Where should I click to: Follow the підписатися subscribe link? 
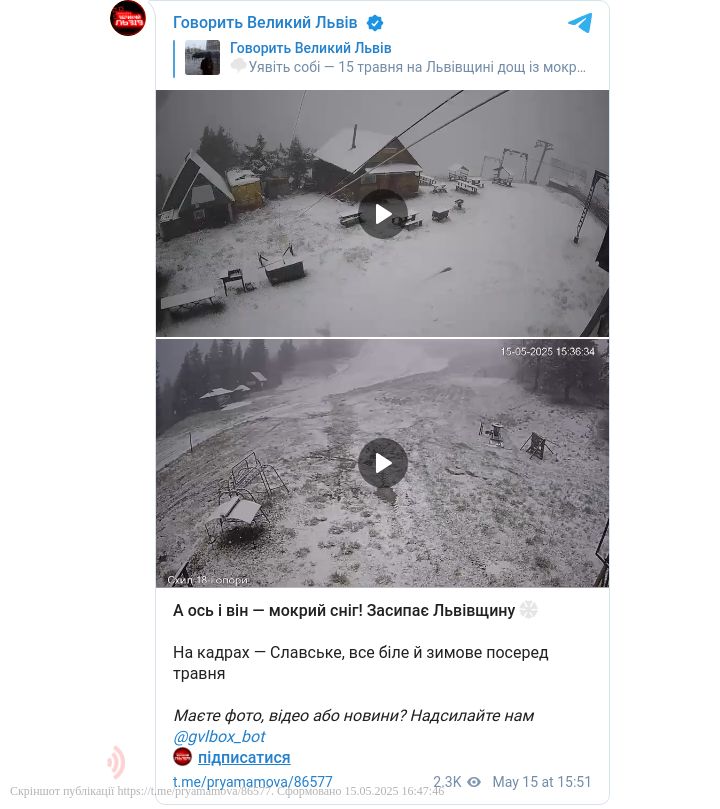click(244, 757)
